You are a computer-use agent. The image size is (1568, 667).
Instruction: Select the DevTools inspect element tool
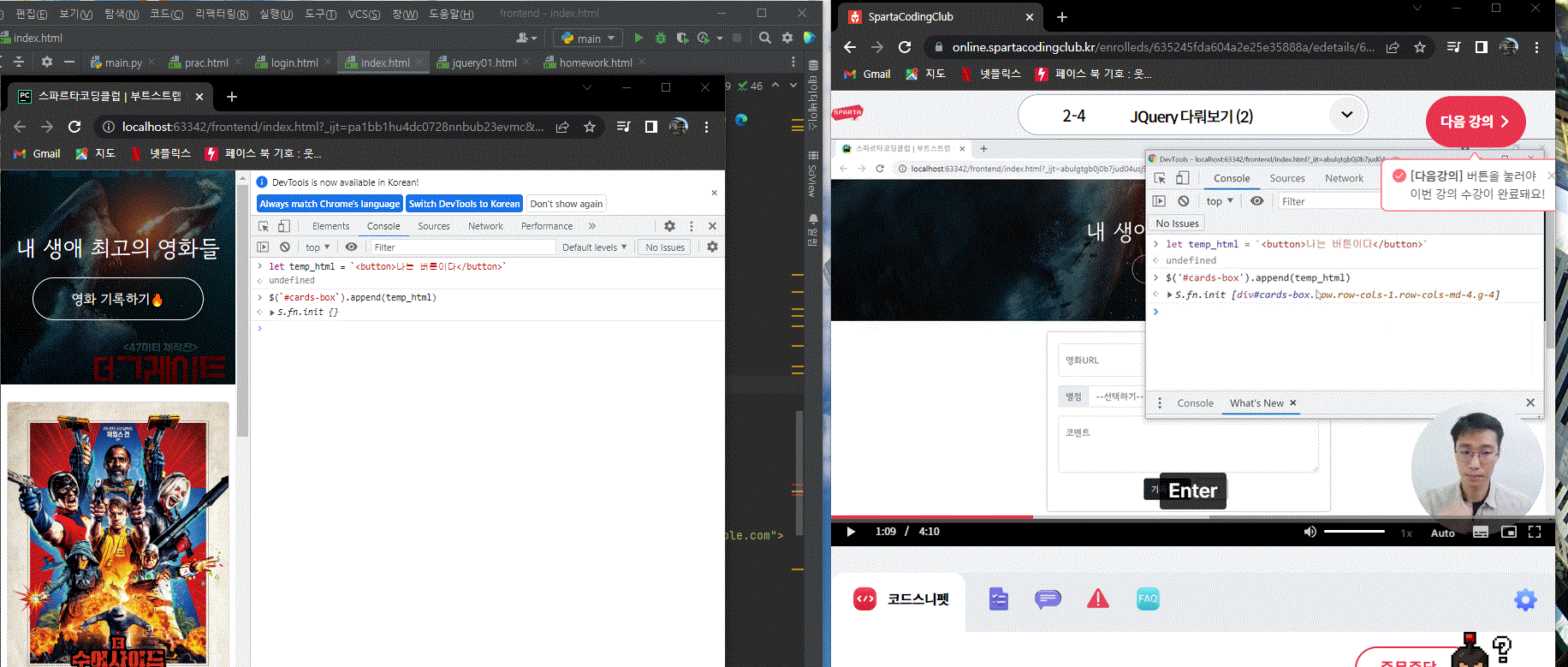tap(264, 226)
